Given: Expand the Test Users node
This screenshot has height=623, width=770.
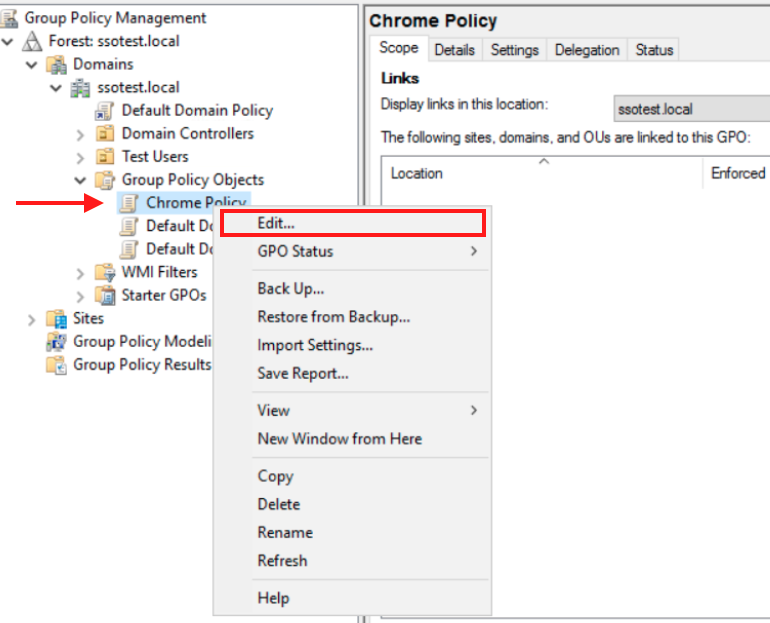Looking at the screenshot, I should tap(80, 158).
